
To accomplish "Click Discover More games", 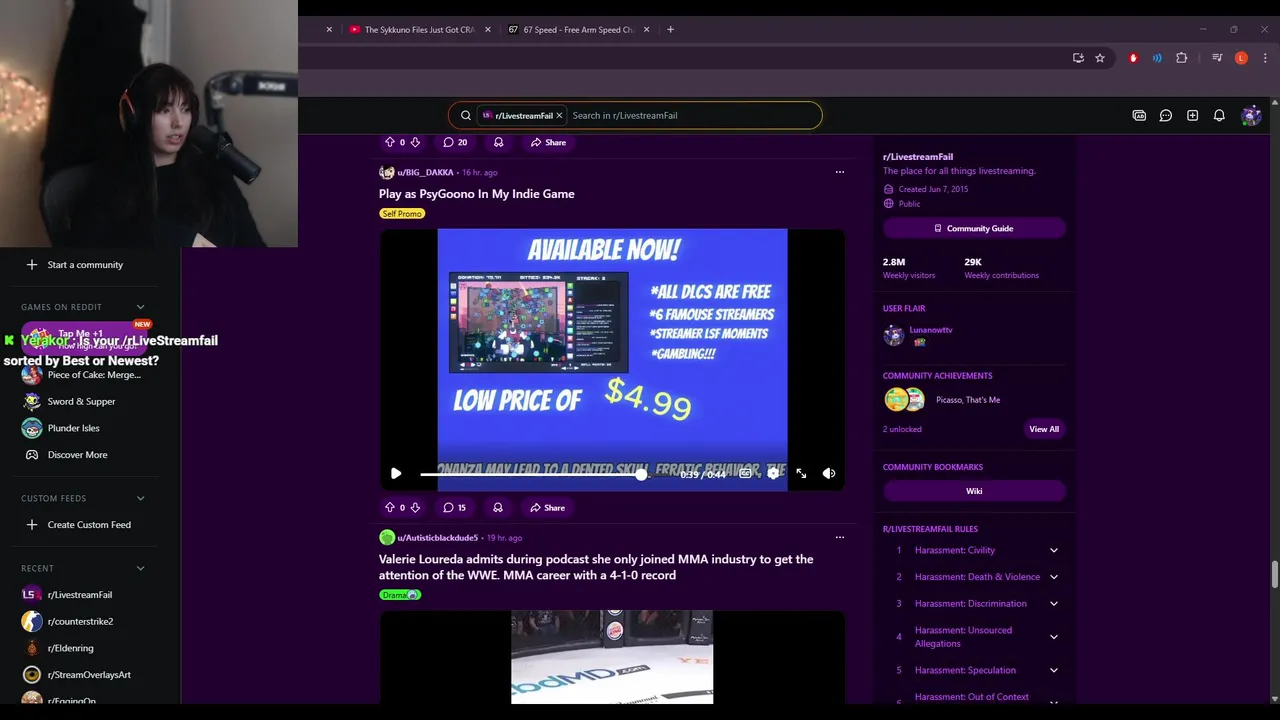I will click(x=77, y=455).
